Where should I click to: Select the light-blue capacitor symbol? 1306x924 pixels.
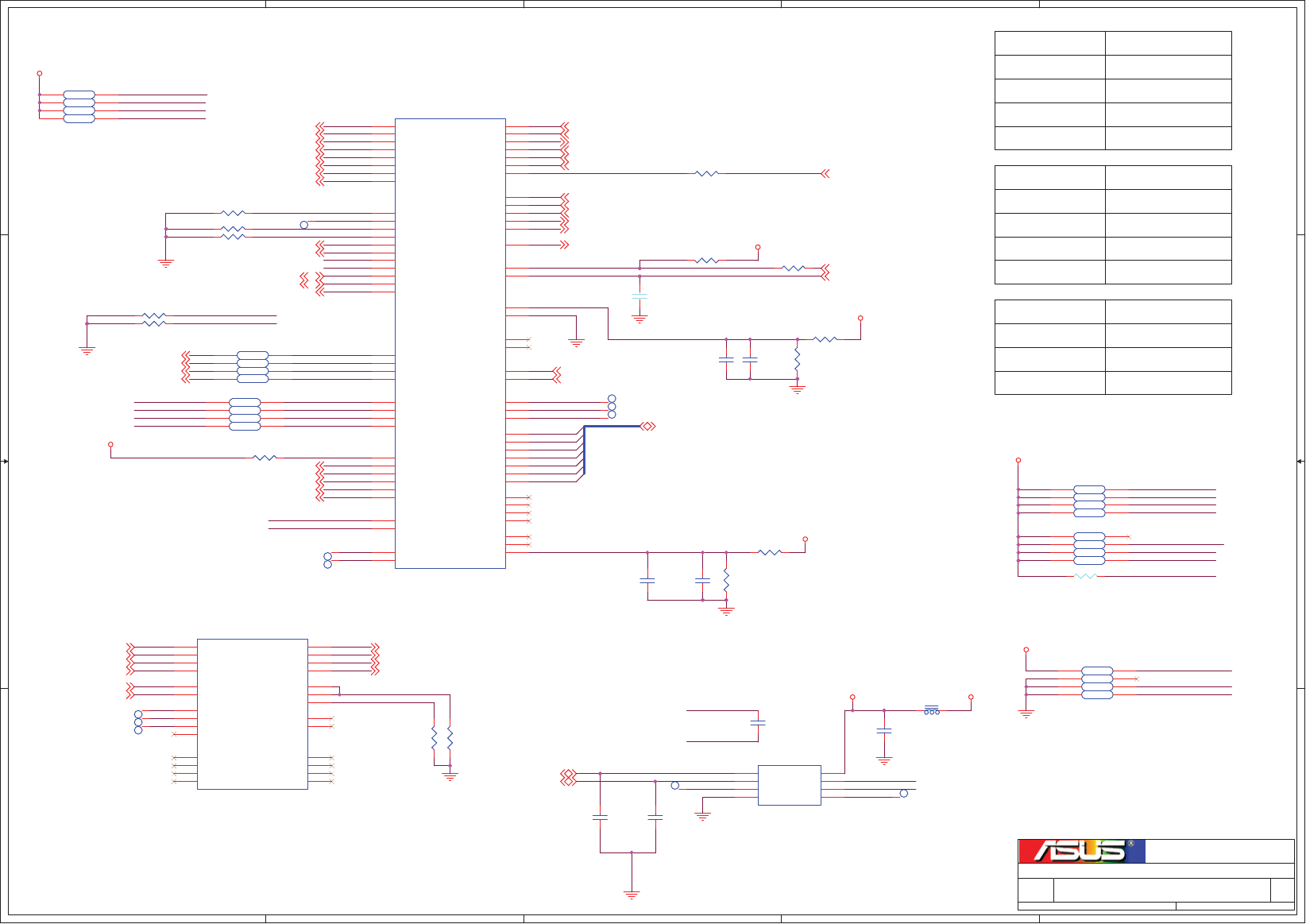point(639,296)
